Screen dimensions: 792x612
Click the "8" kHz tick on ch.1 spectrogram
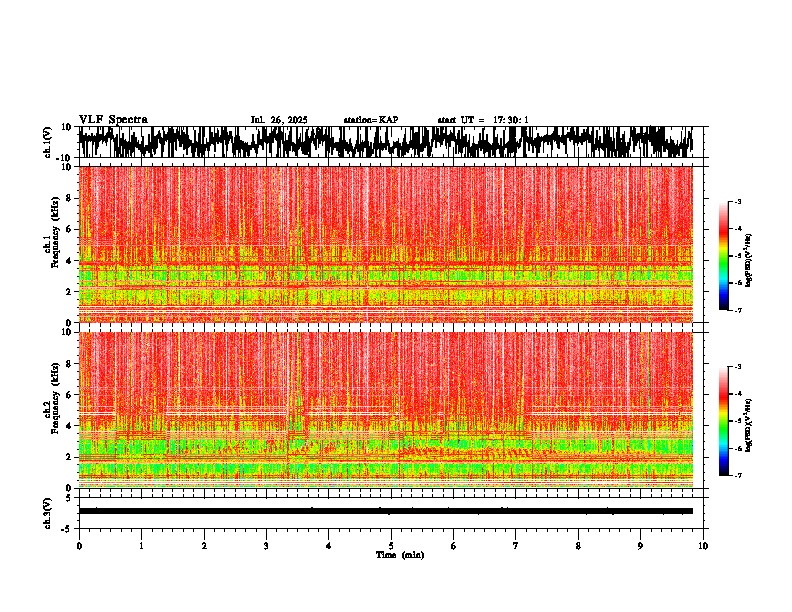[x=69, y=198]
